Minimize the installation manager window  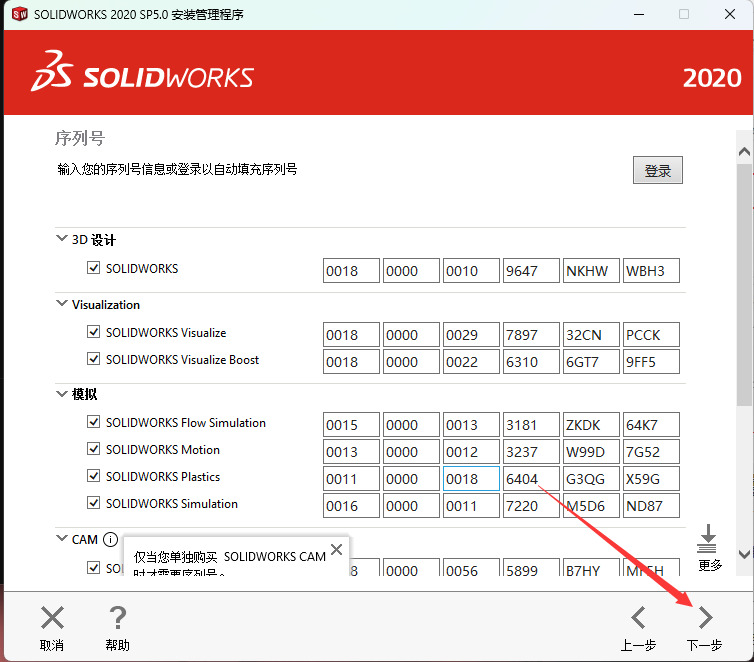point(639,14)
